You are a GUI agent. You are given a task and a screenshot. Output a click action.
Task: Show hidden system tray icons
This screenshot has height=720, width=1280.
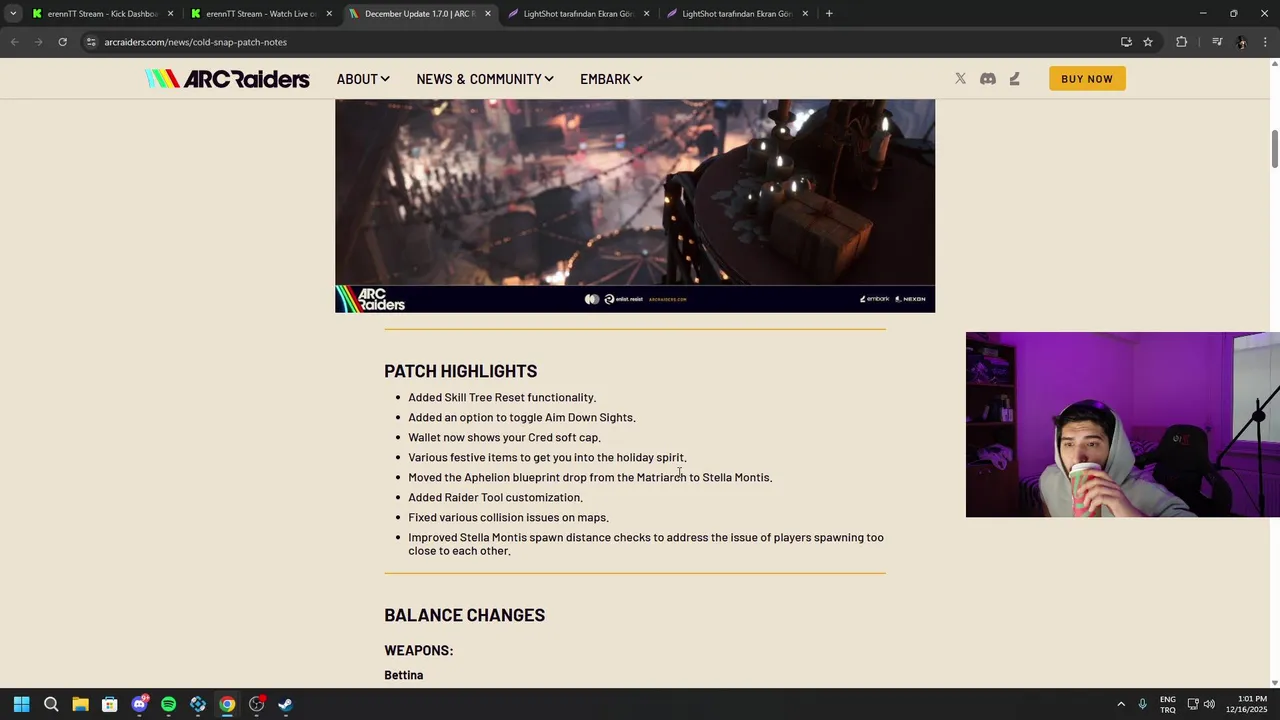(1121, 704)
